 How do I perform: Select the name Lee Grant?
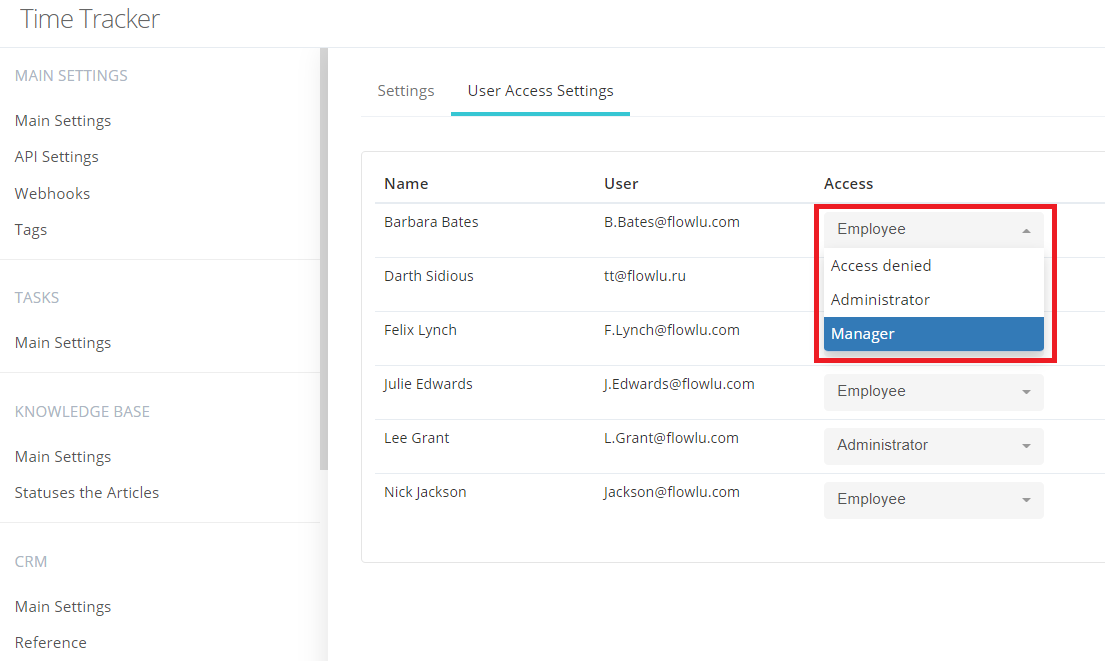point(416,438)
